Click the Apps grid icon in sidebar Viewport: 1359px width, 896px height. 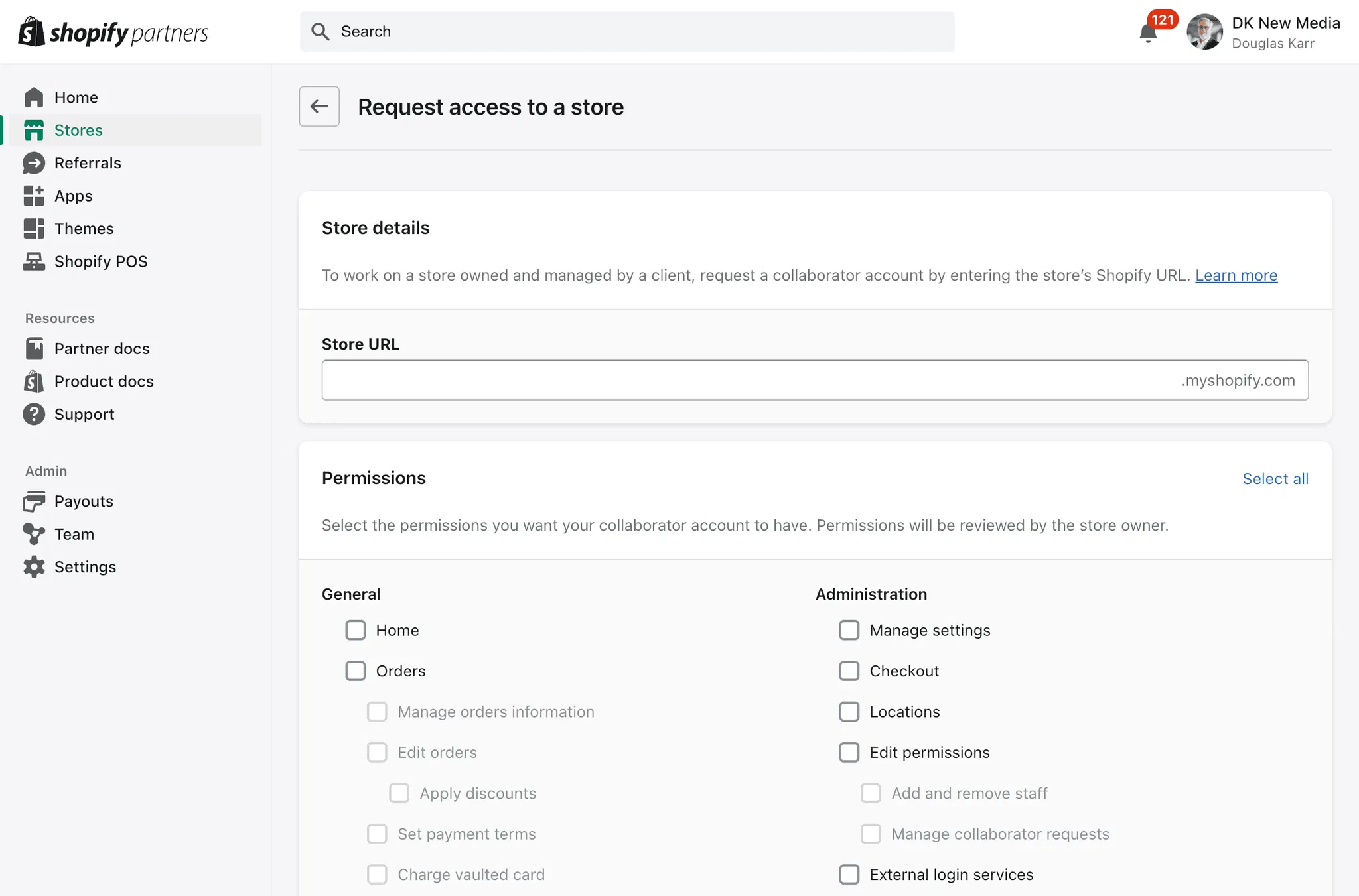(x=34, y=196)
